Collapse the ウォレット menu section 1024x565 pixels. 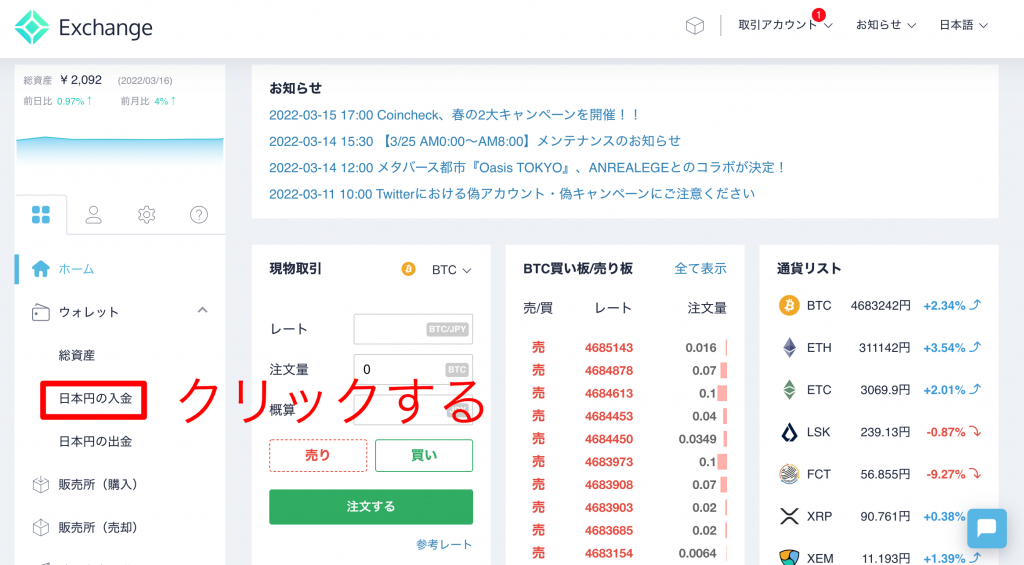coord(202,311)
